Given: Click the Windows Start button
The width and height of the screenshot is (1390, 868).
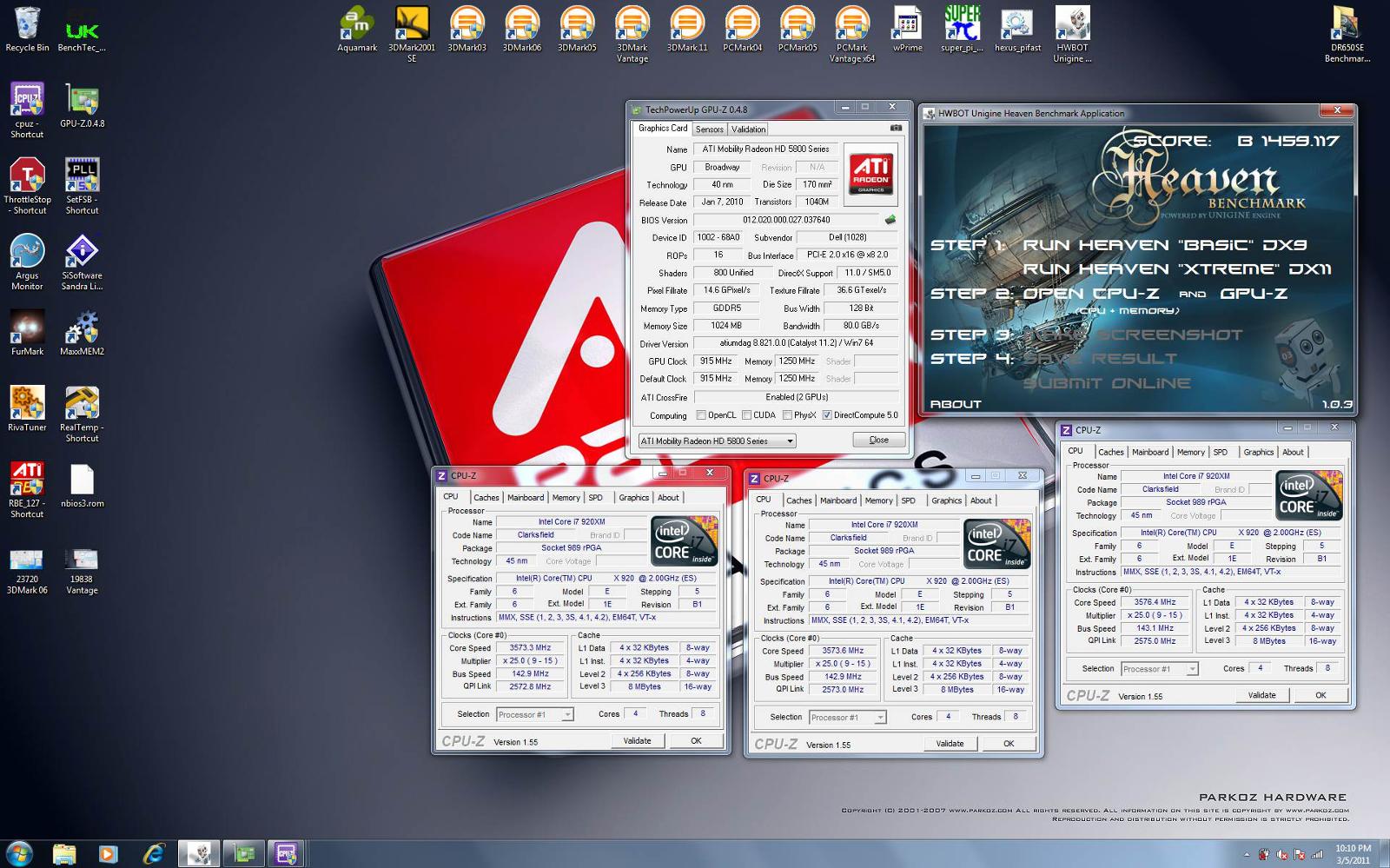Looking at the screenshot, I should (x=19, y=853).
